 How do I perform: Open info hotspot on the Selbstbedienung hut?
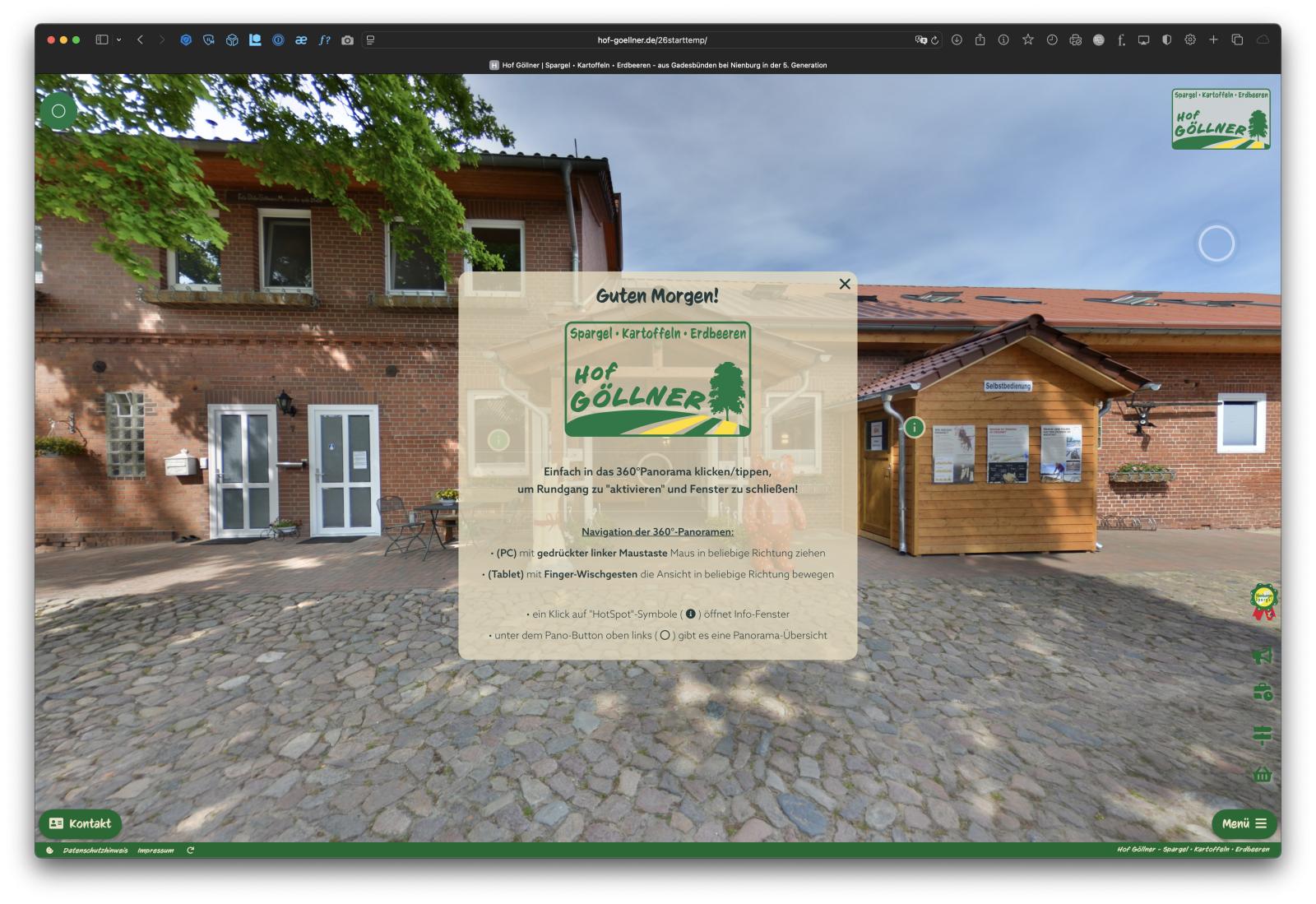tap(914, 428)
